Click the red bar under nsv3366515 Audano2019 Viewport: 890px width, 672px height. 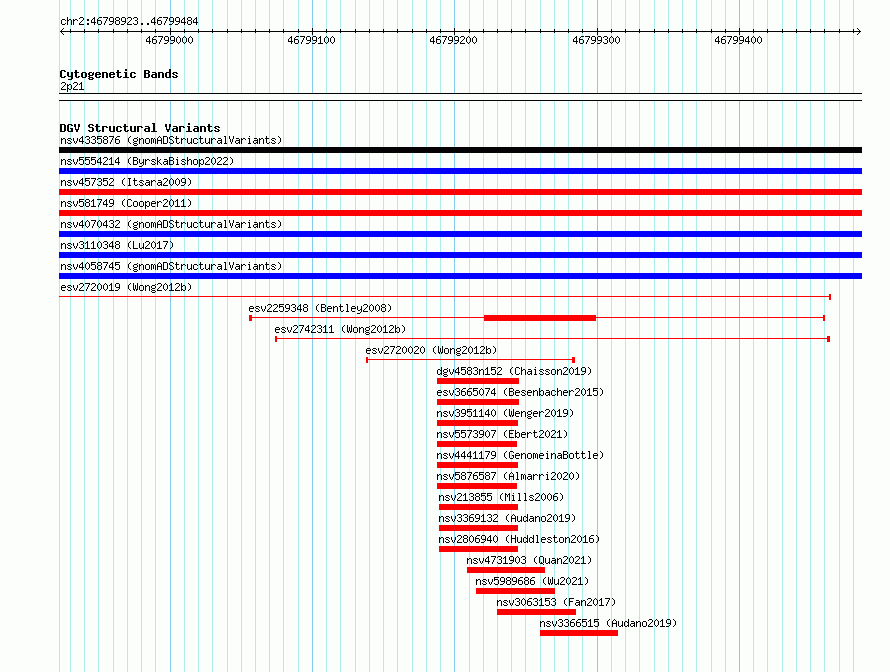point(579,633)
